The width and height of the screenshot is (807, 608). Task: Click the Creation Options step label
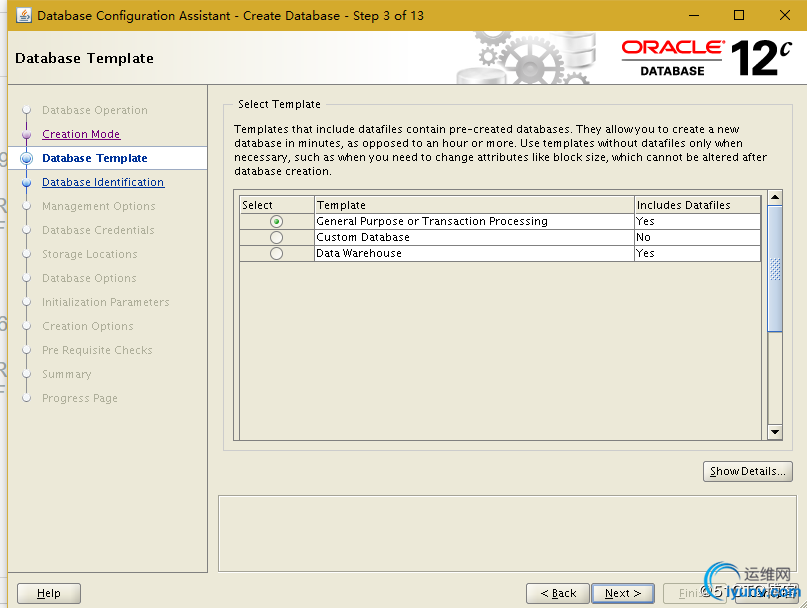coord(87,326)
